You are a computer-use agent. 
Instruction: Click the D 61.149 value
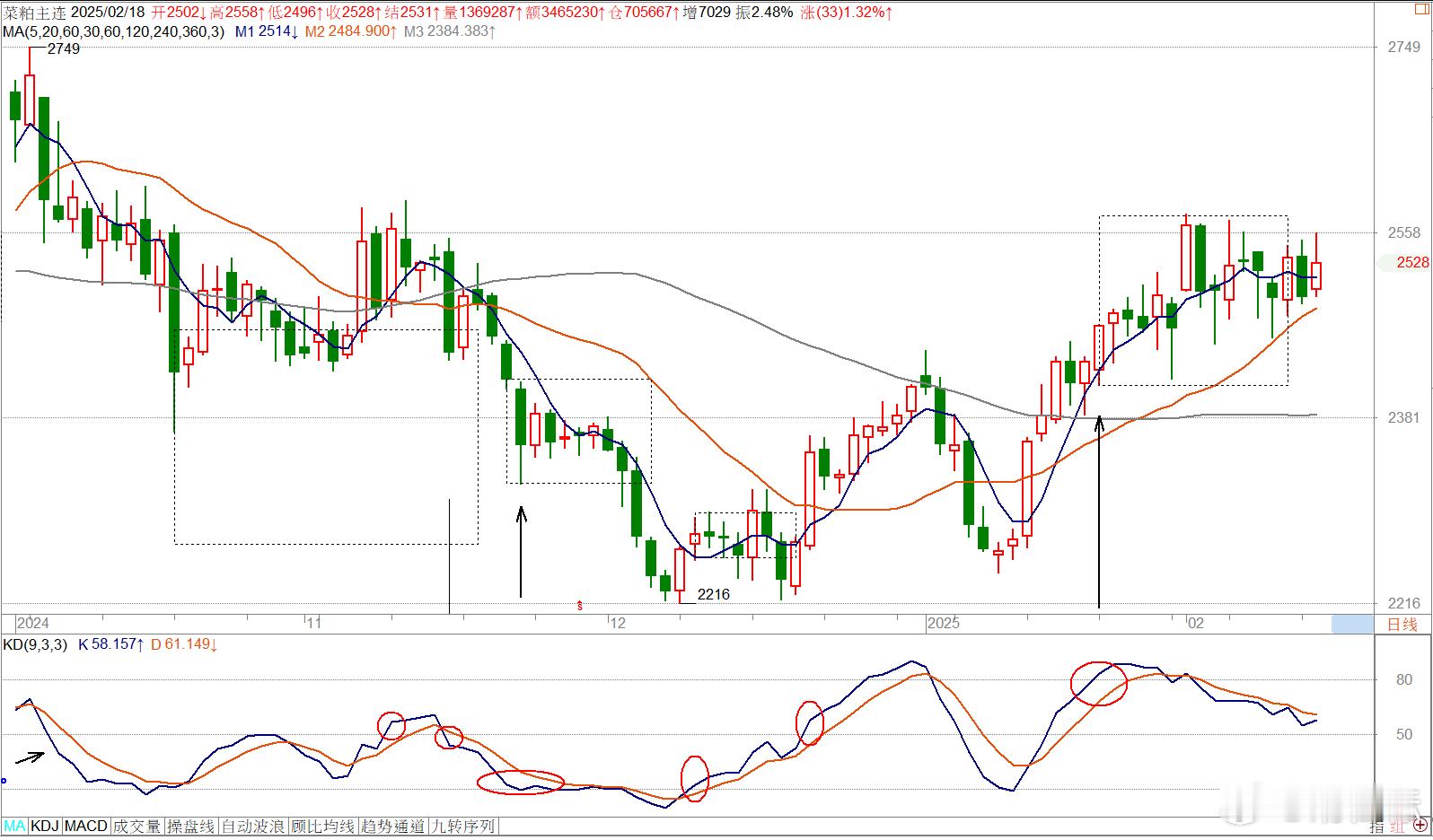coord(183,644)
